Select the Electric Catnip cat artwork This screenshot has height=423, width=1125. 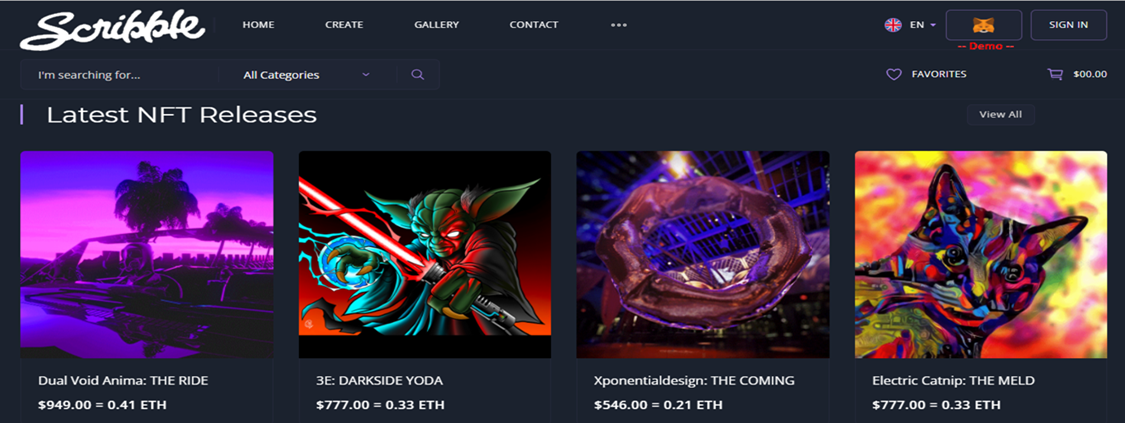(x=981, y=255)
